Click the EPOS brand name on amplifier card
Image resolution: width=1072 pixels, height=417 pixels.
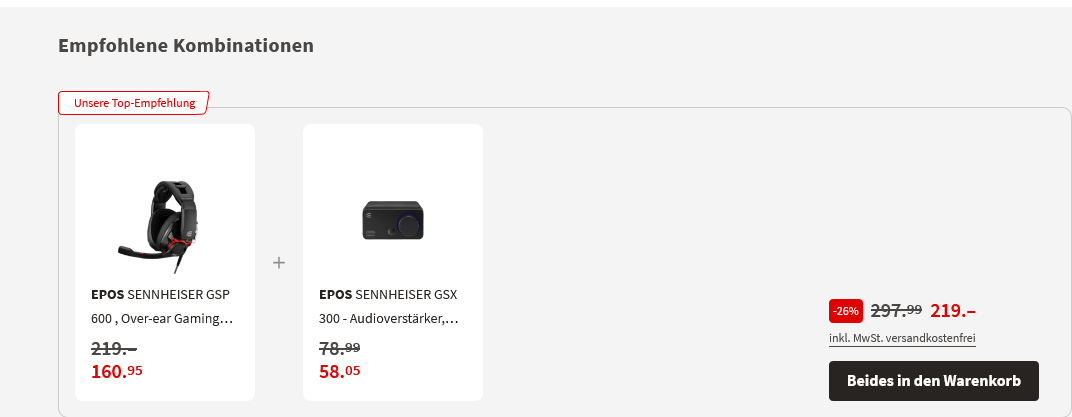335,295
